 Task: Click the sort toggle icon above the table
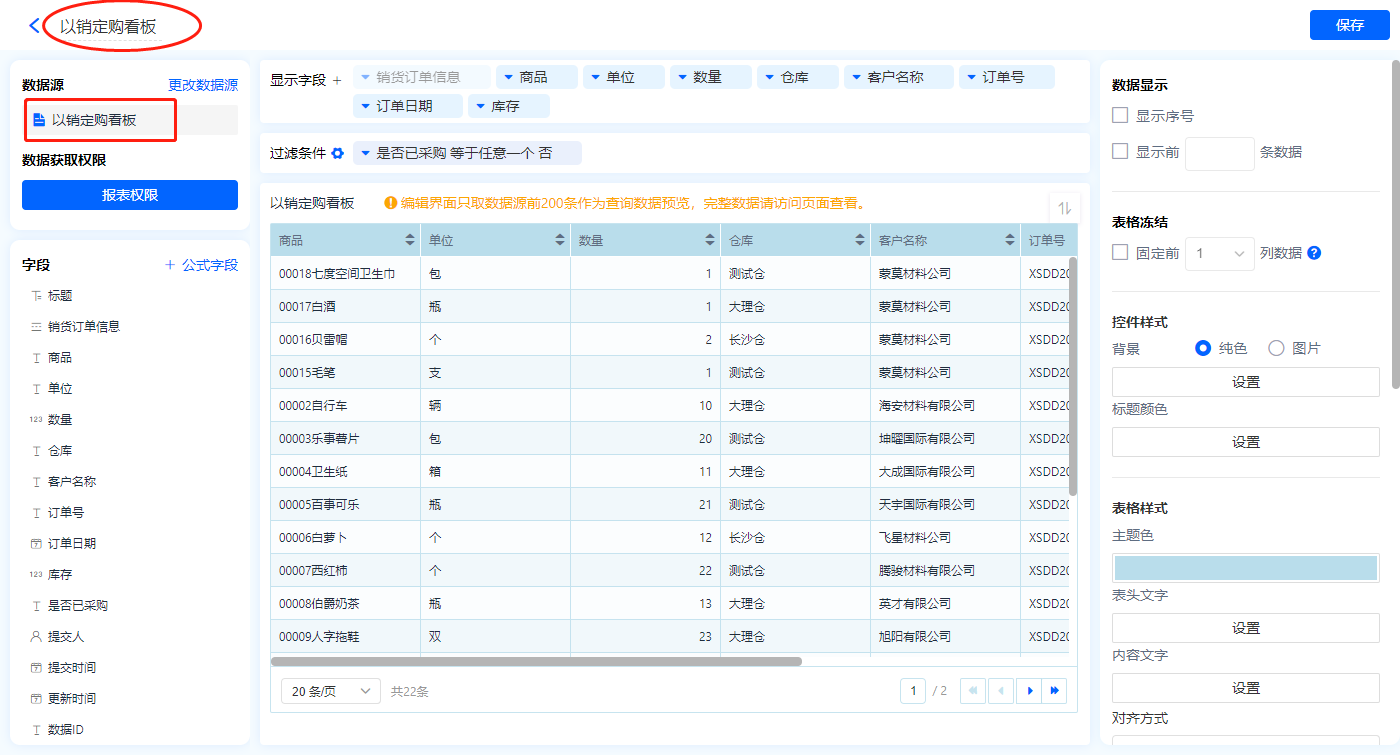(1064, 208)
